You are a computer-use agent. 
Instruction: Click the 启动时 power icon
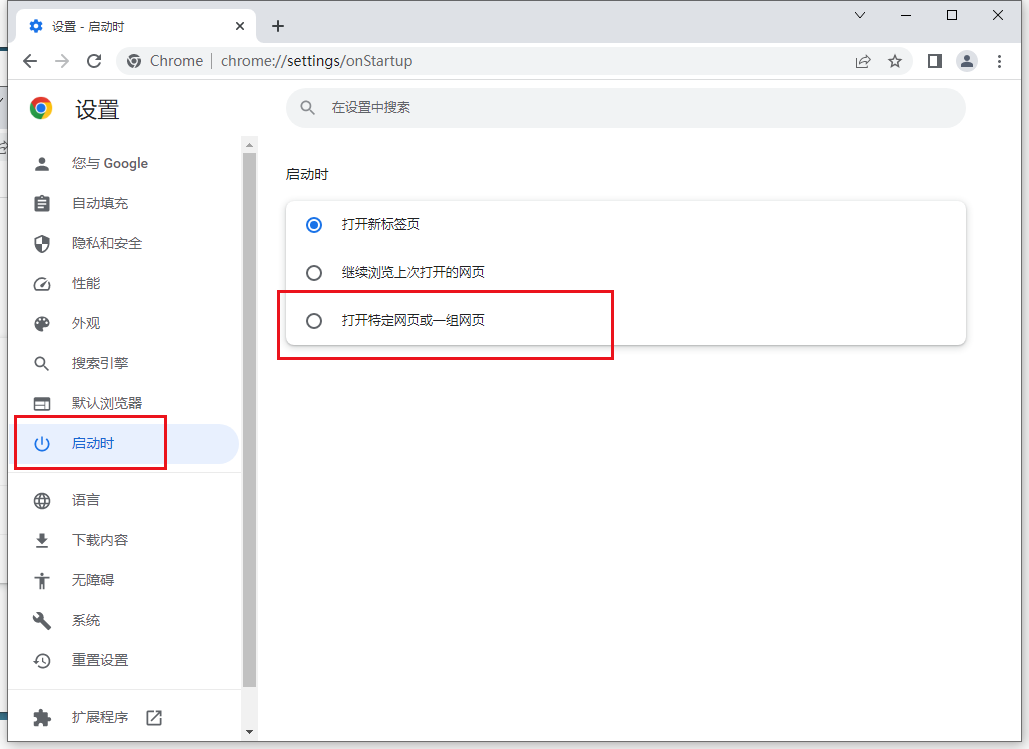click(x=42, y=444)
